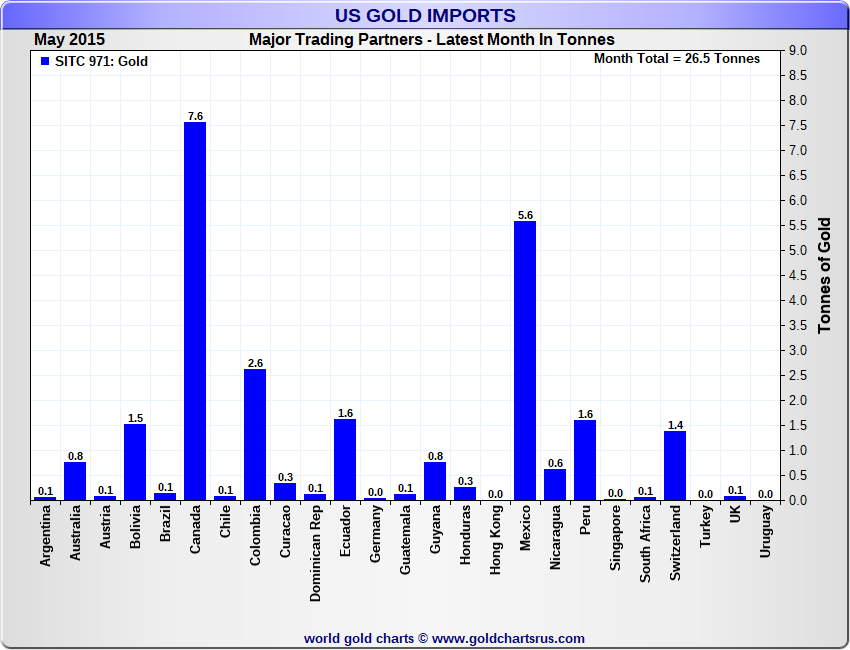Select the Australia bar
Viewport: 850px width, 650px height.
pyautogui.click(x=75, y=481)
